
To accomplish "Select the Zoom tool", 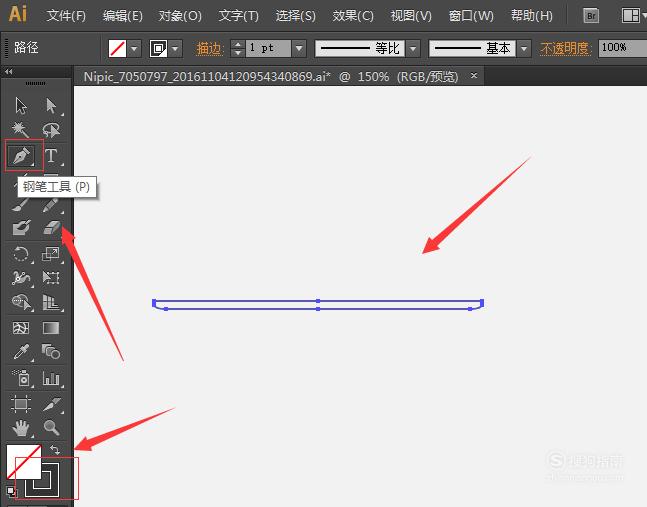I will 51,428.
